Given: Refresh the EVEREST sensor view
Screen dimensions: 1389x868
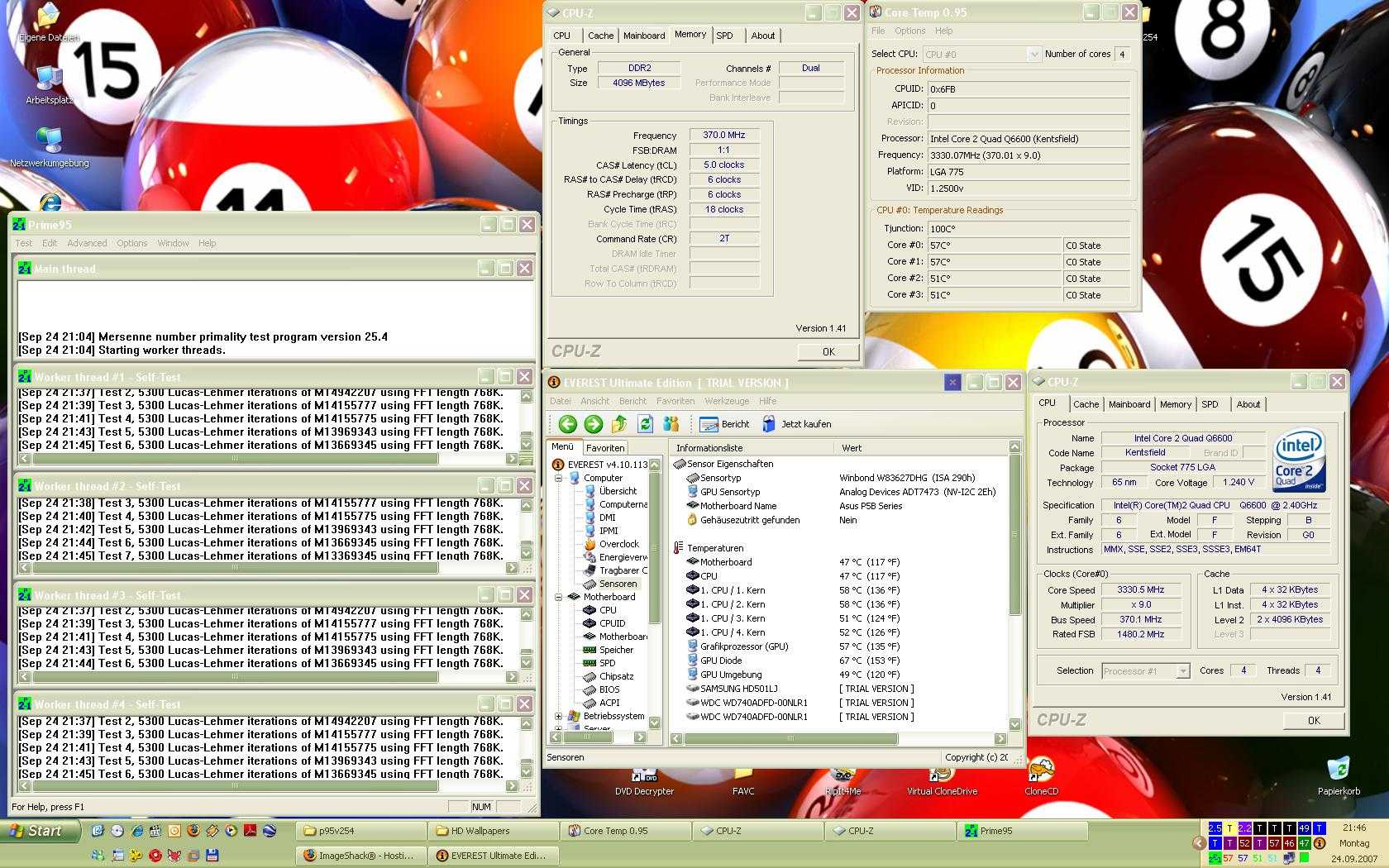Looking at the screenshot, I should point(645,424).
